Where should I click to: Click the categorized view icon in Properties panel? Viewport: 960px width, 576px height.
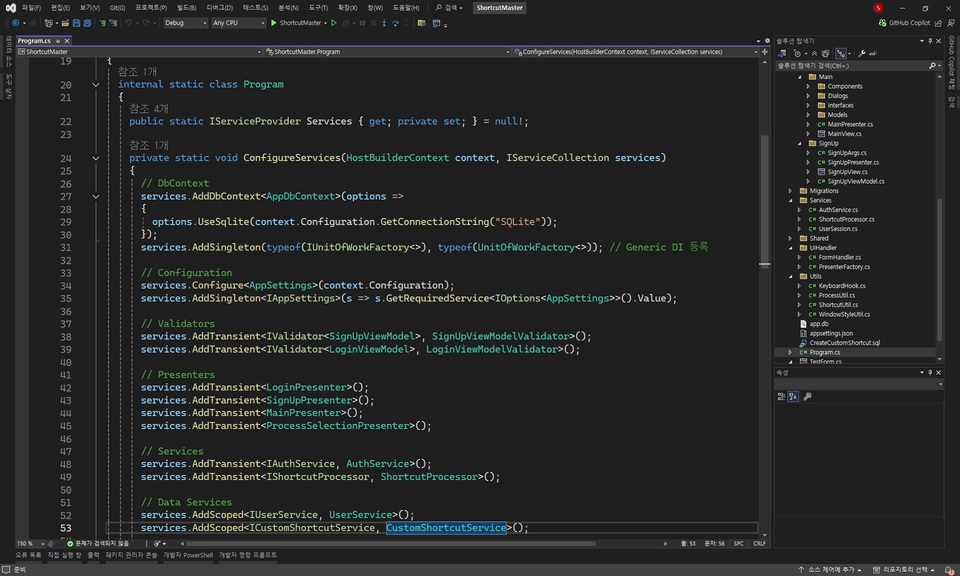(781, 397)
